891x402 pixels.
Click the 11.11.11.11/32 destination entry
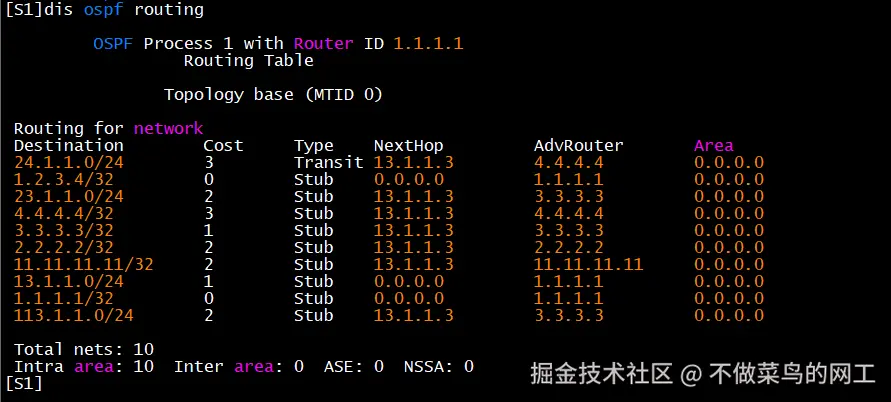tap(84, 264)
